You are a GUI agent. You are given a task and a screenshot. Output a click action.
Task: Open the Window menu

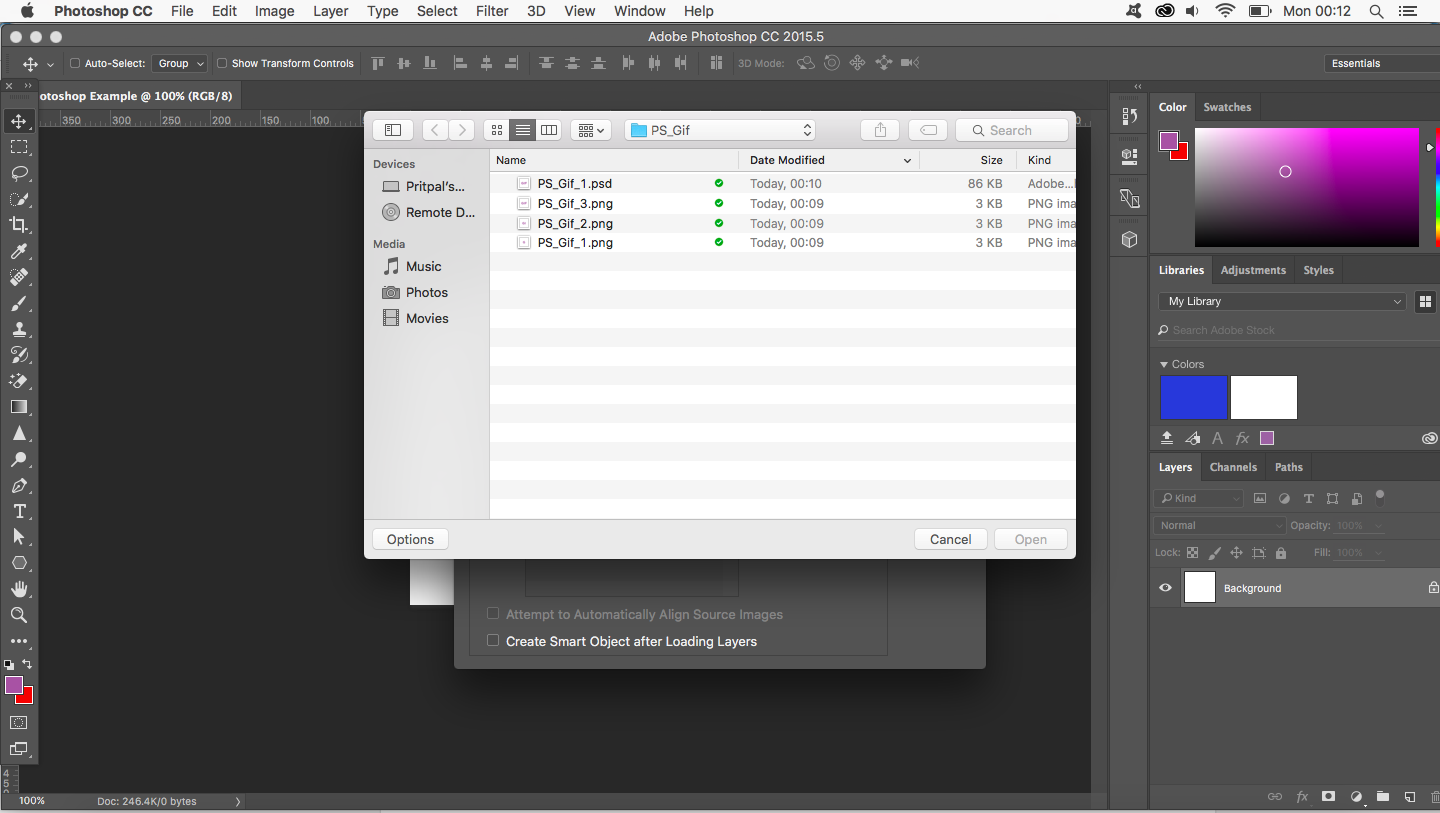[640, 11]
